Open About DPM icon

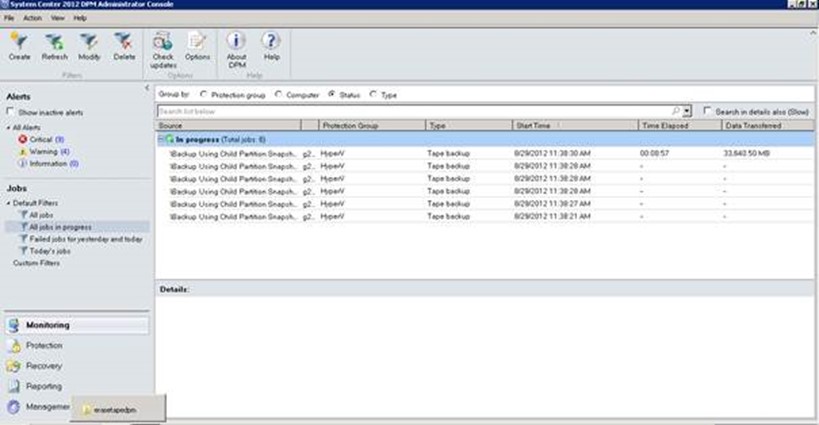(x=236, y=41)
